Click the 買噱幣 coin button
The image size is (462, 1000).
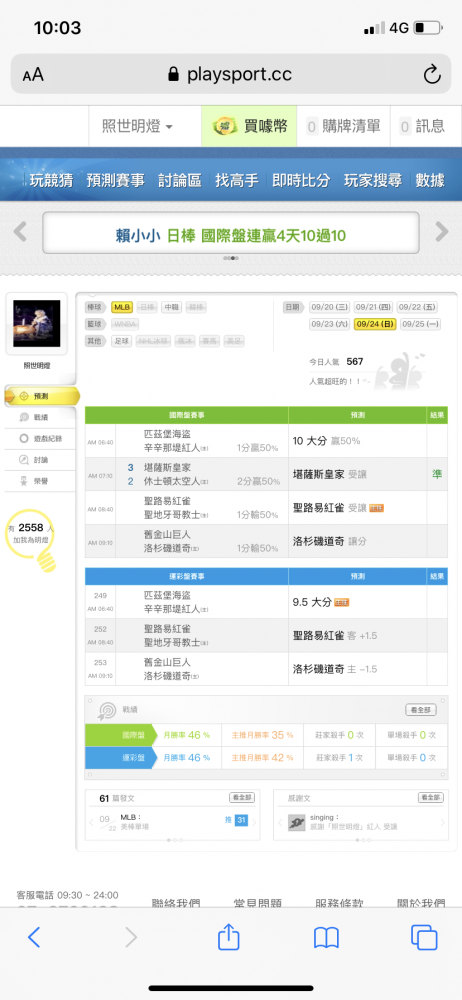pos(250,126)
